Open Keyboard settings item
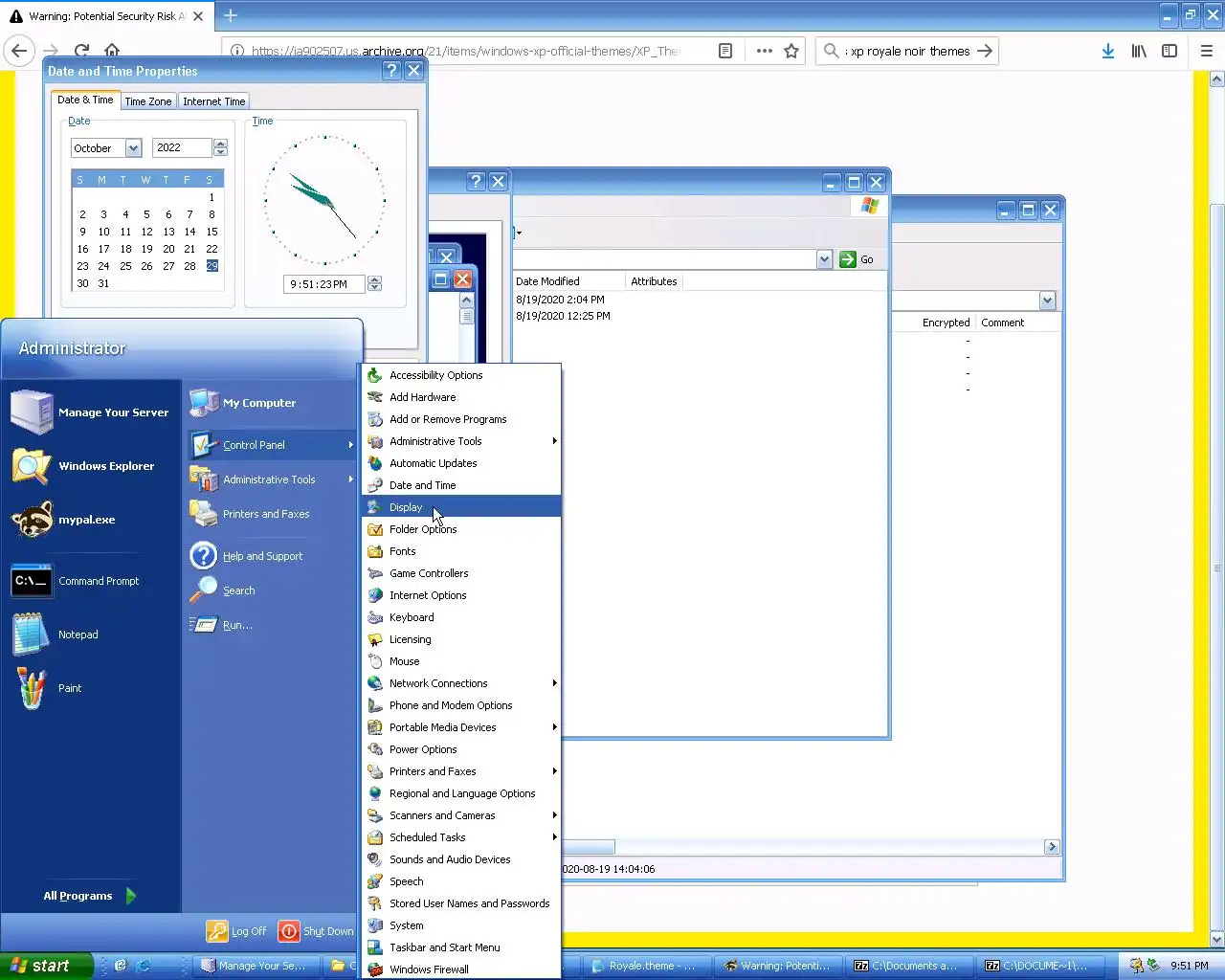This screenshot has width=1225, height=980. click(x=462, y=617)
